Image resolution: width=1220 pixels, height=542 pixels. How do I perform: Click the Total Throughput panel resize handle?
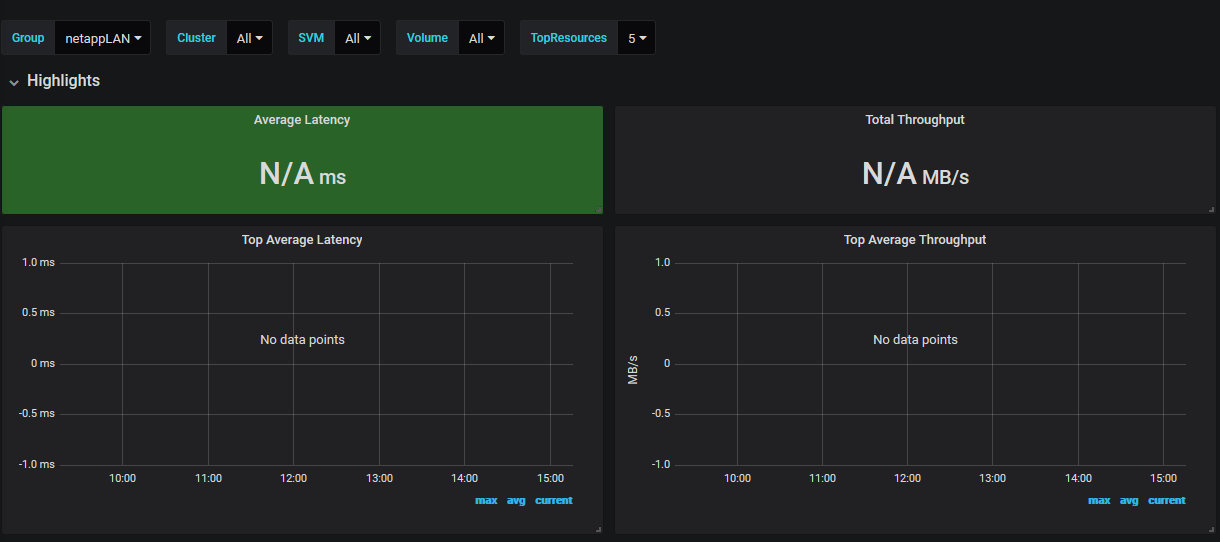click(x=1211, y=209)
